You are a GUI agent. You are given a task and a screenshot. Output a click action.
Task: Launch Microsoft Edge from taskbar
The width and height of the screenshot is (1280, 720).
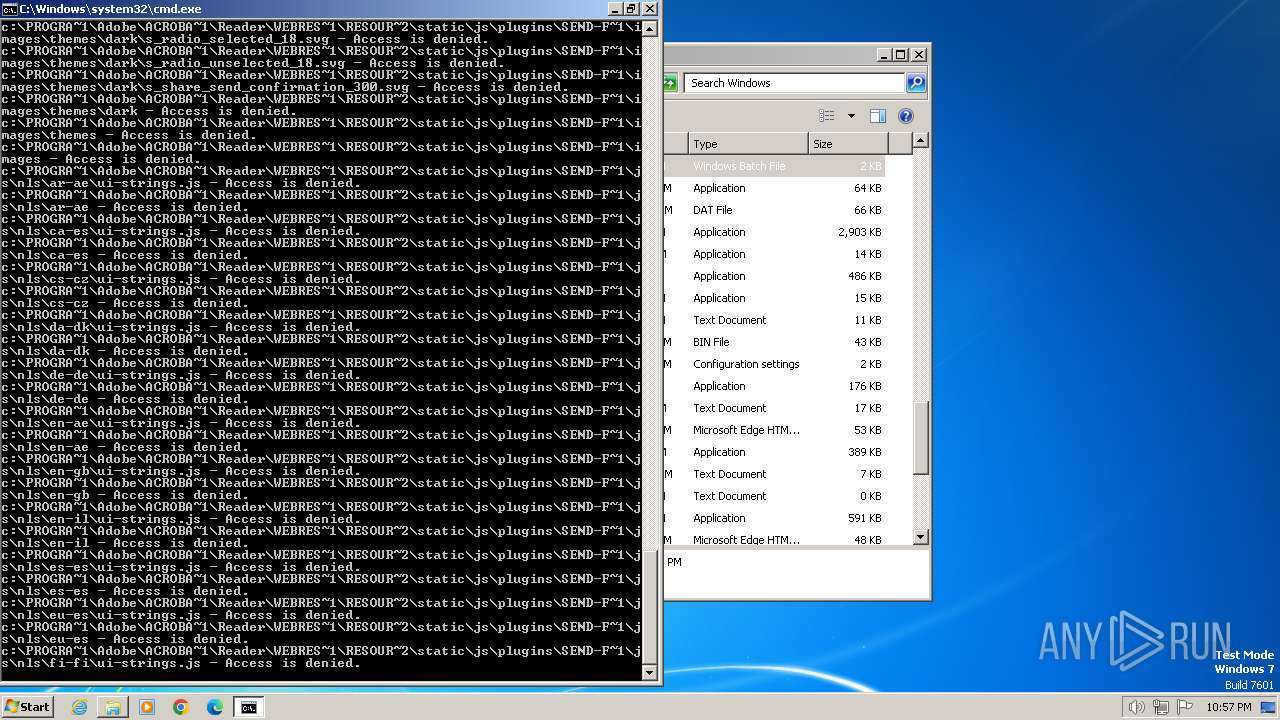(215, 707)
